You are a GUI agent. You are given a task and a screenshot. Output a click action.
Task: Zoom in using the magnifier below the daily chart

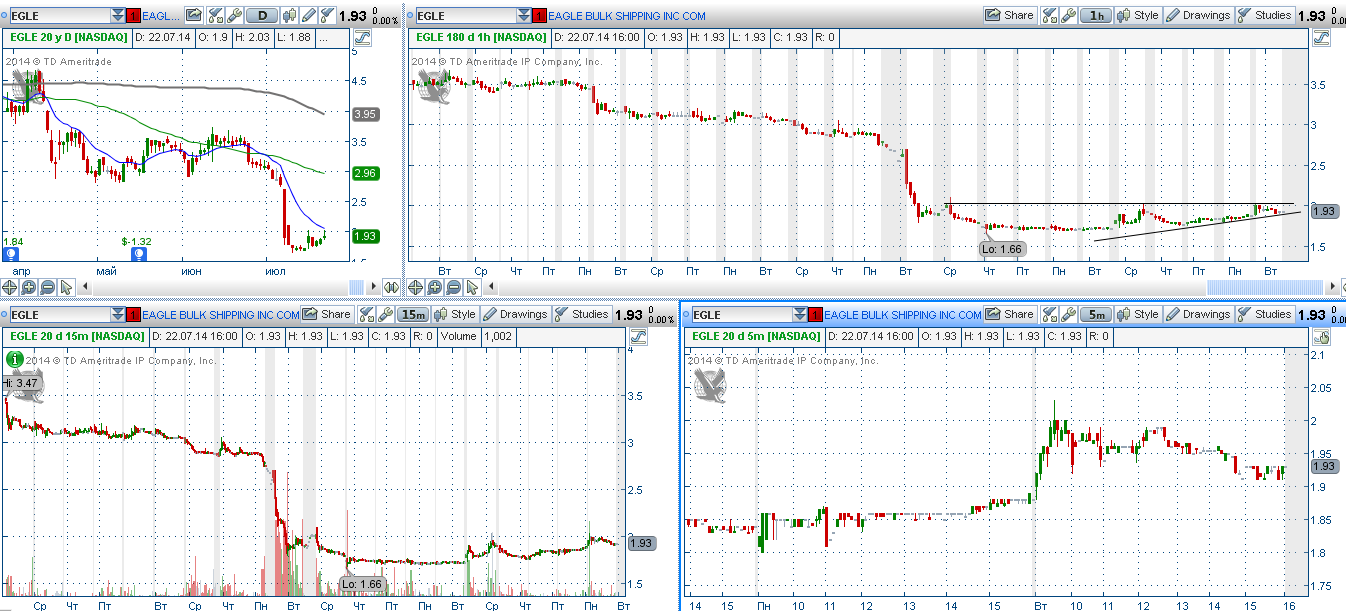pyautogui.click(x=28, y=287)
